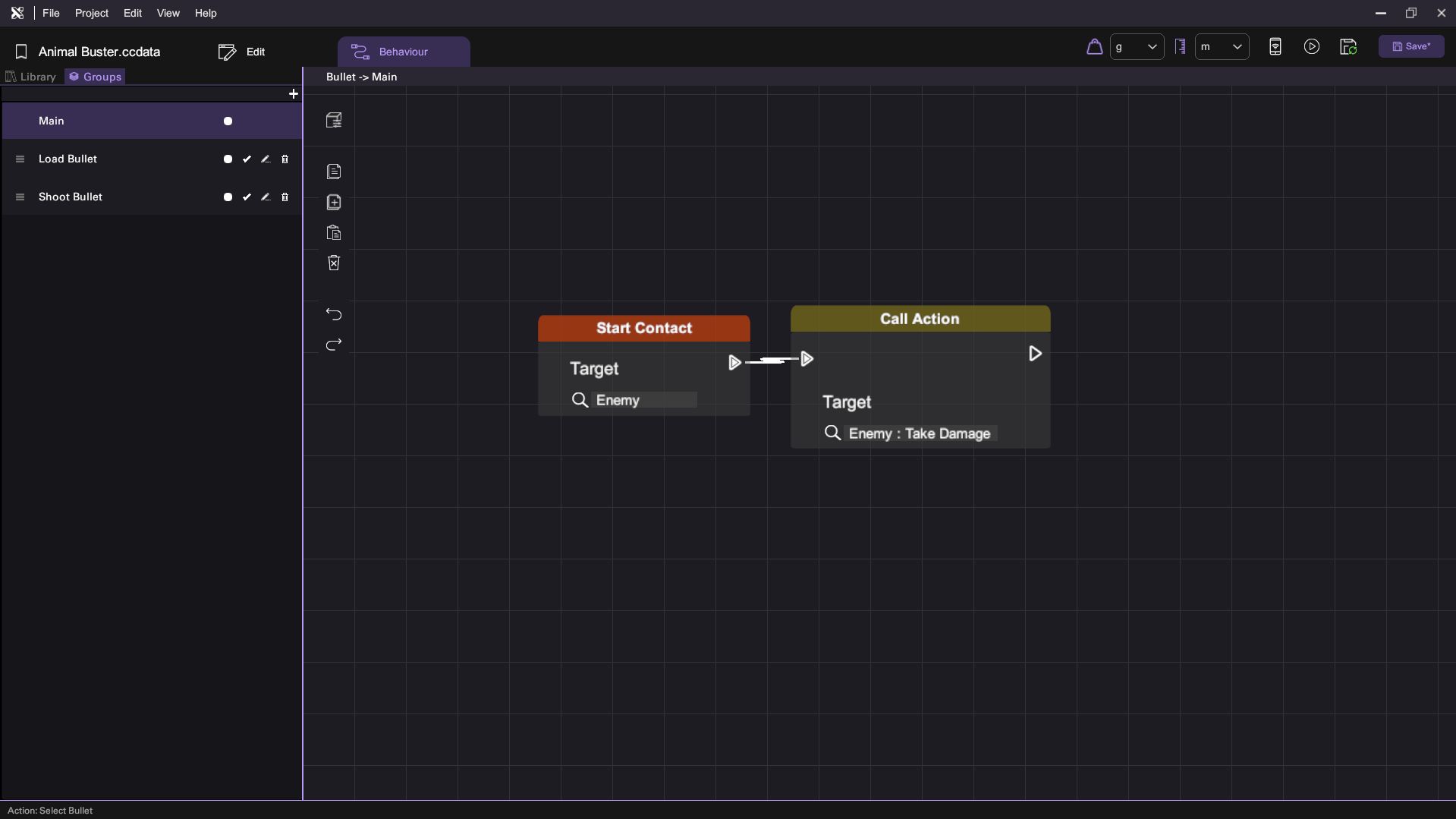Open the length unit dropdown showing m
Screen dimensions: 1456x819
click(x=1222, y=47)
